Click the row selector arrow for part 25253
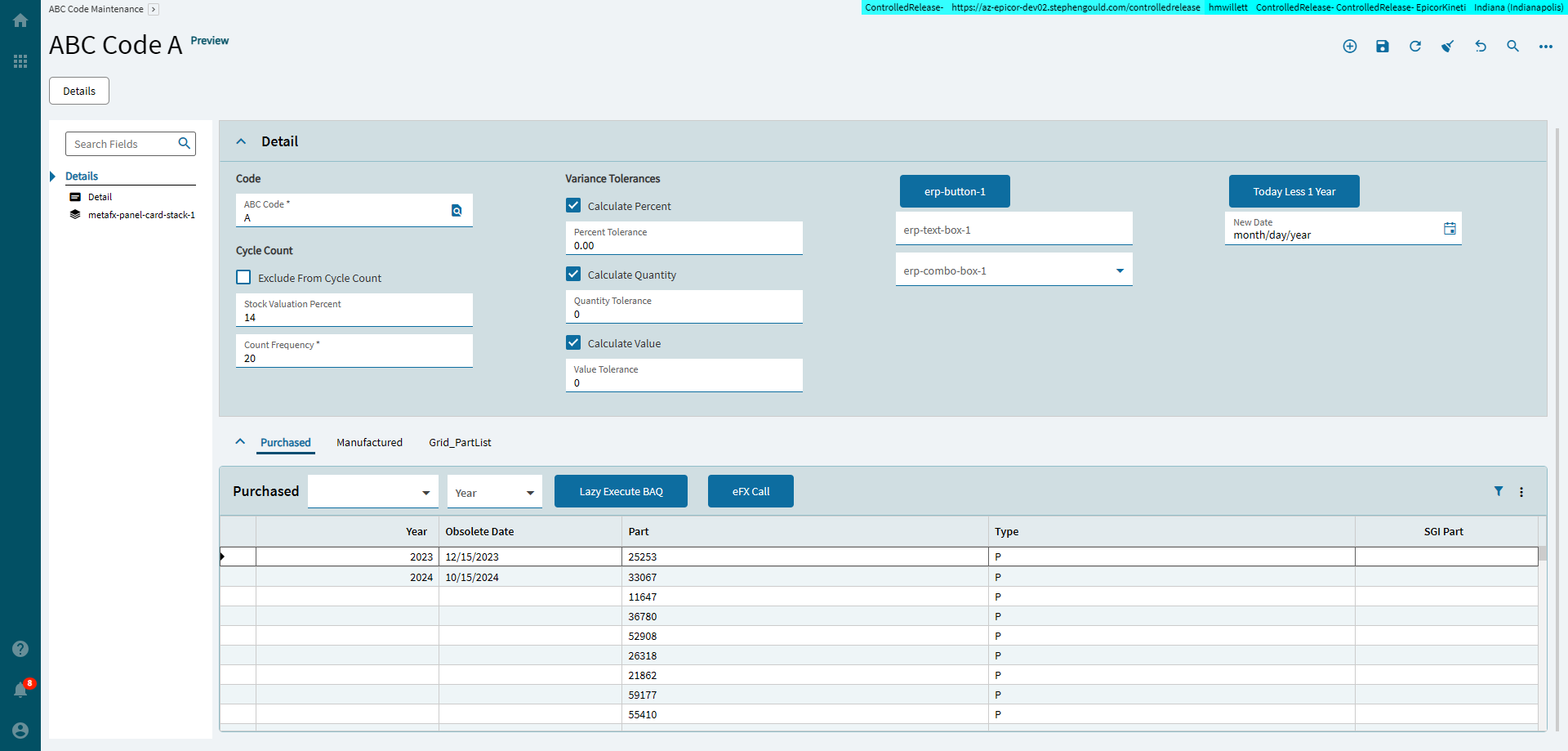The height and width of the screenshot is (751, 1568). (222, 557)
